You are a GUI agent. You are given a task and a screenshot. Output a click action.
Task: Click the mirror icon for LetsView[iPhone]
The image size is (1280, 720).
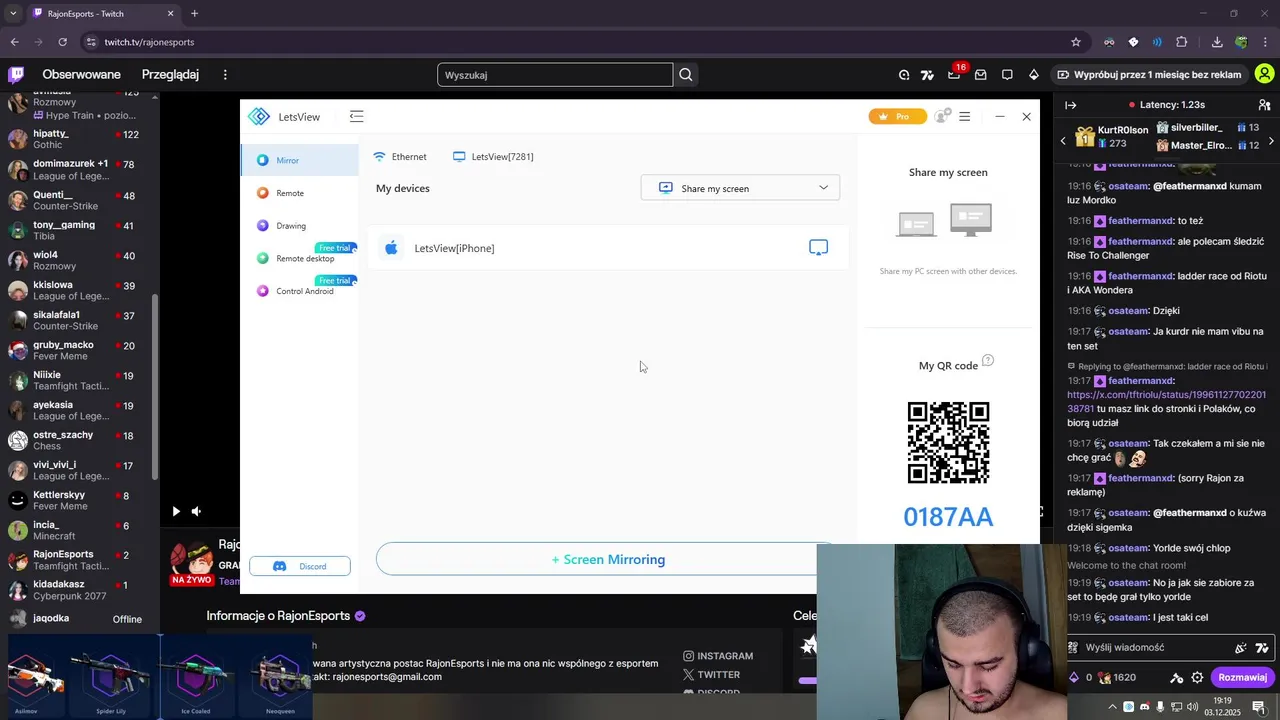point(818,247)
